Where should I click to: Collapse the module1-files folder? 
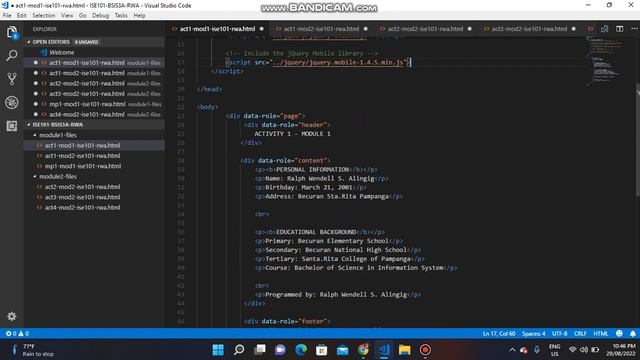(x=58, y=135)
